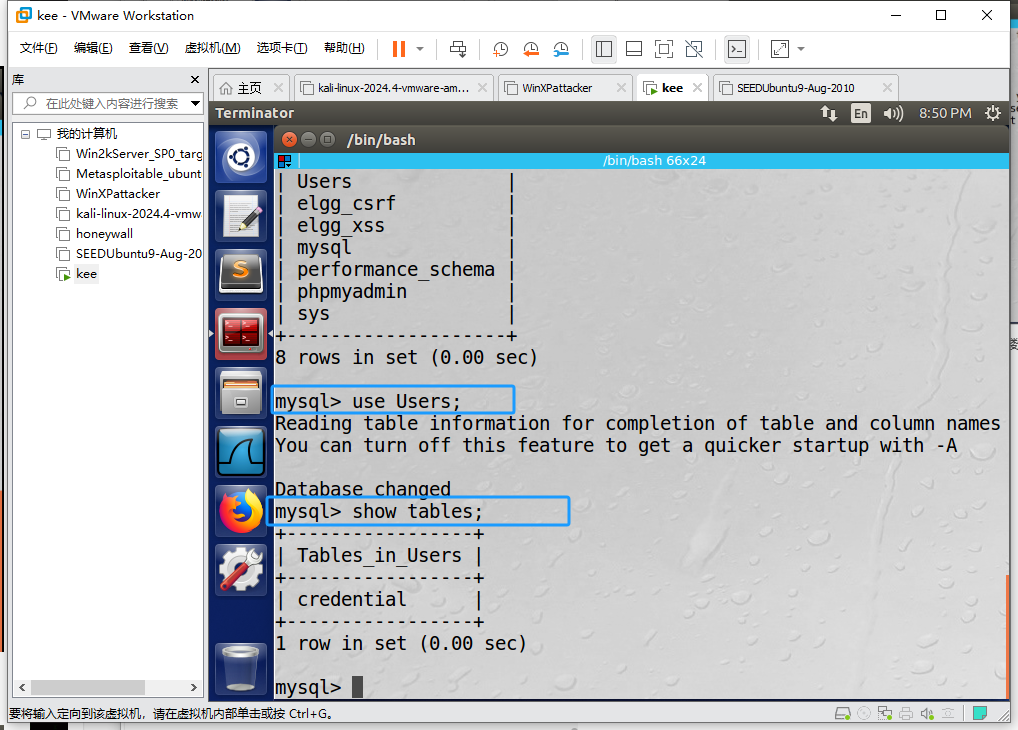1018x730 pixels.
Task: Open the Trash icon in the dock
Action: coord(241,668)
